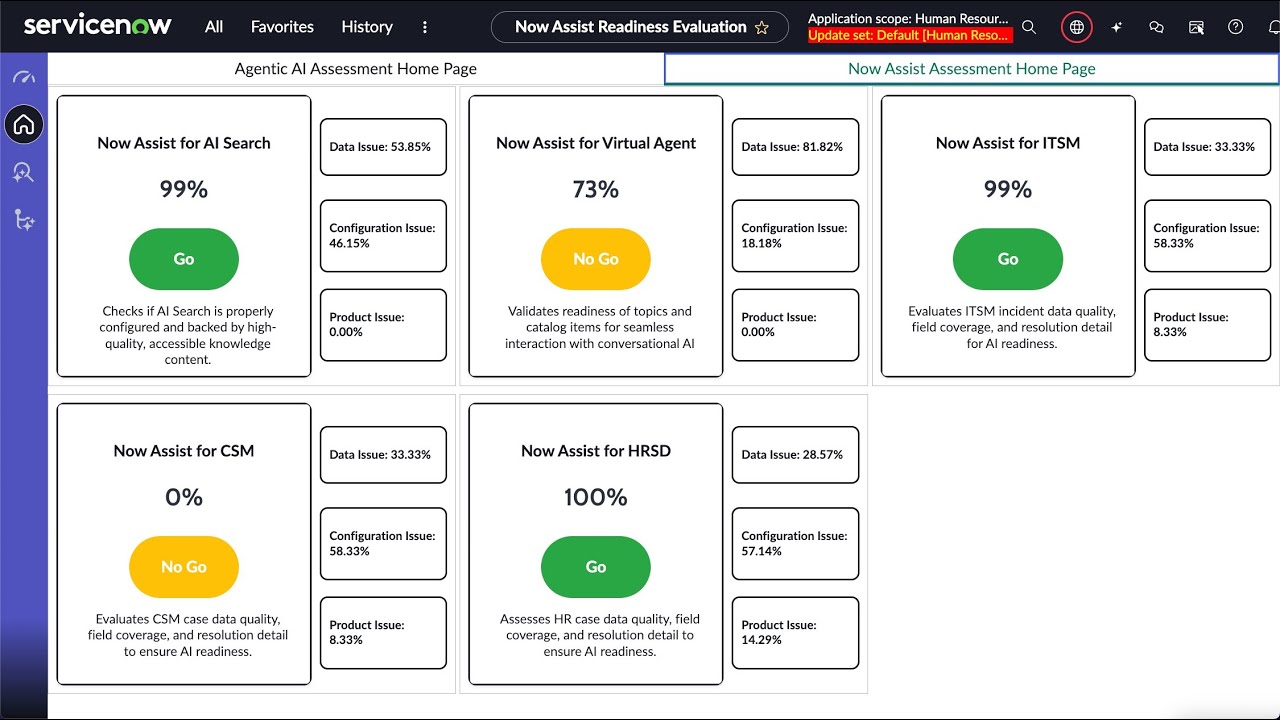This screenshot has height=720, width=1280.
Task: Select the agentic workflows icon in sidebar
Action: tap(24, 220)
